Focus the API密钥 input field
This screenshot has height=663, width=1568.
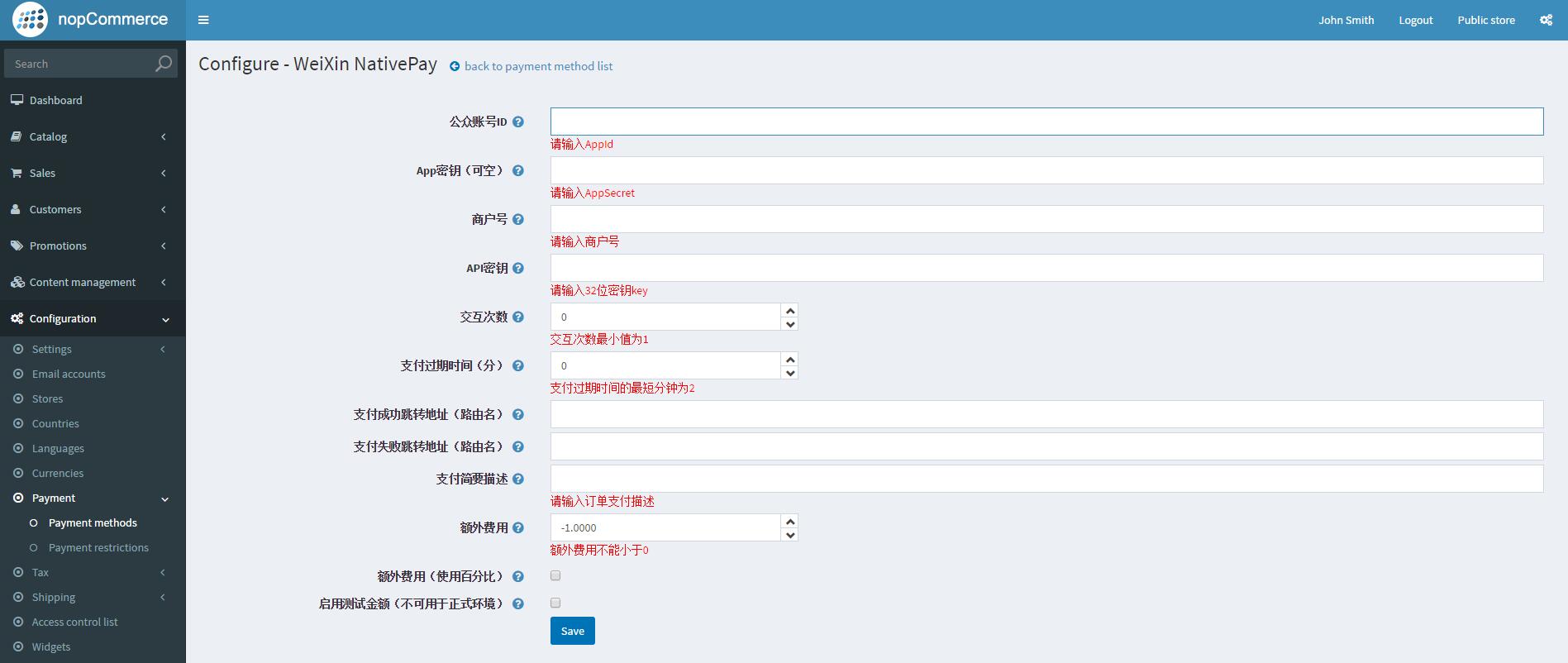[1046, 268]
